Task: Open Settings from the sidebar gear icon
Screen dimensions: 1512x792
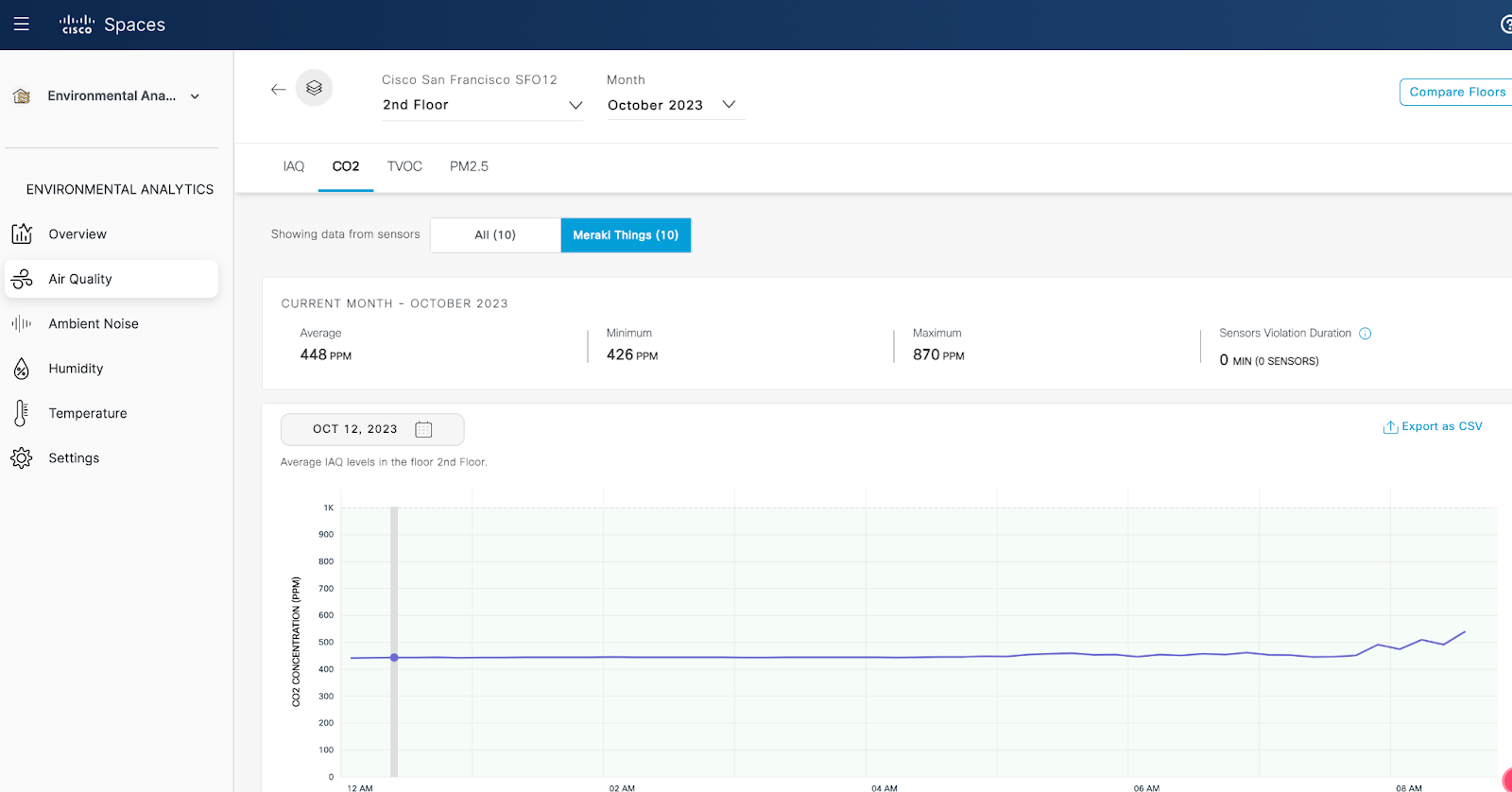Action: 22,458
